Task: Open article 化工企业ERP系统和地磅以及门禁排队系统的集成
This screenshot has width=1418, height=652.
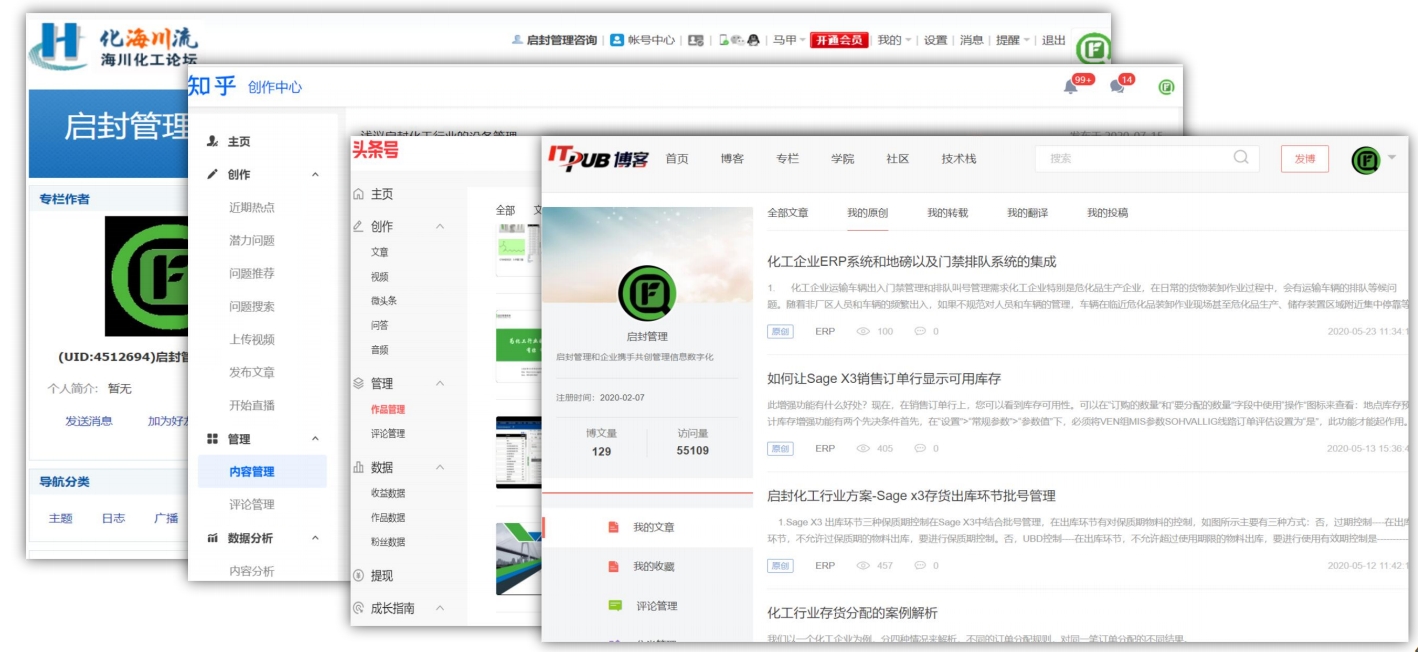Action: tap(911, 262)
